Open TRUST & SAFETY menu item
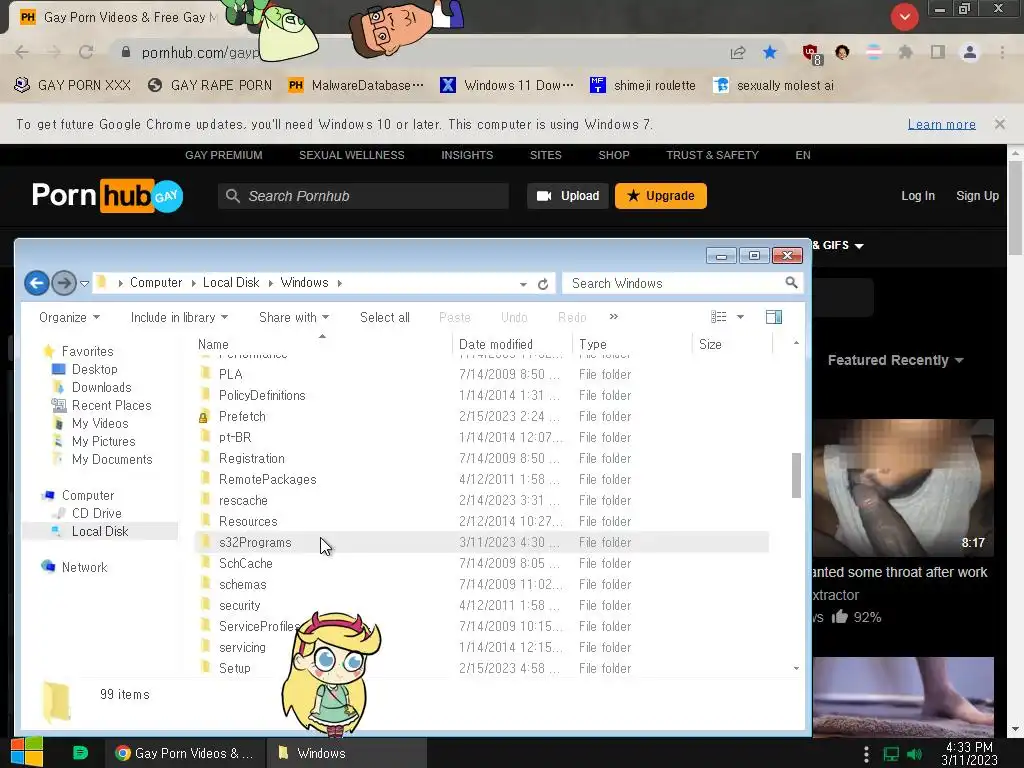The width and height of the screenshot is (1024, 768). (712, 155)
